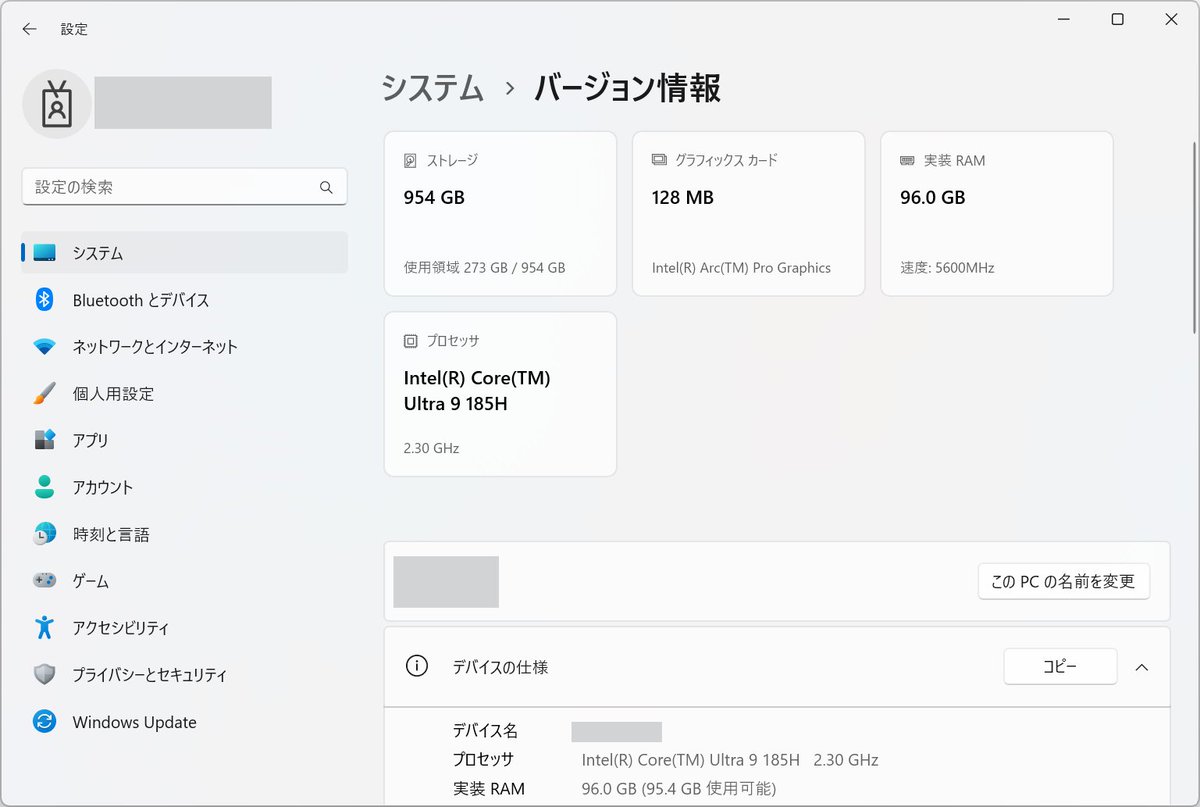
Task: Click the プライバシー shield icon
Action: [x=45, y=675]
